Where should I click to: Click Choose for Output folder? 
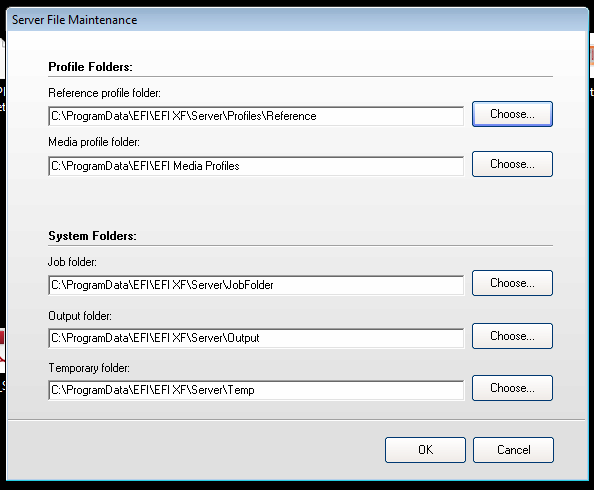click(512, 336)
